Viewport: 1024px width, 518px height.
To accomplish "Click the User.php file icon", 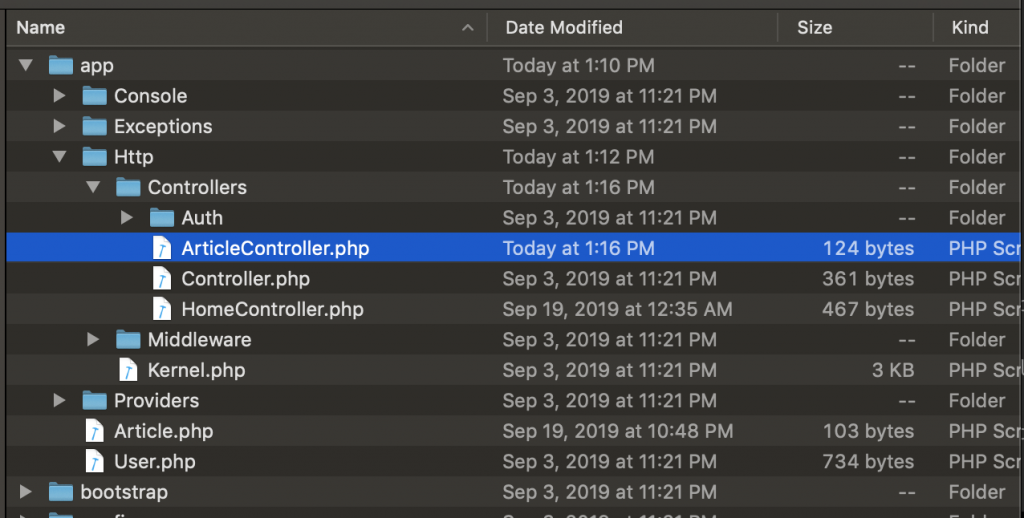I will [x=95, y=462].
